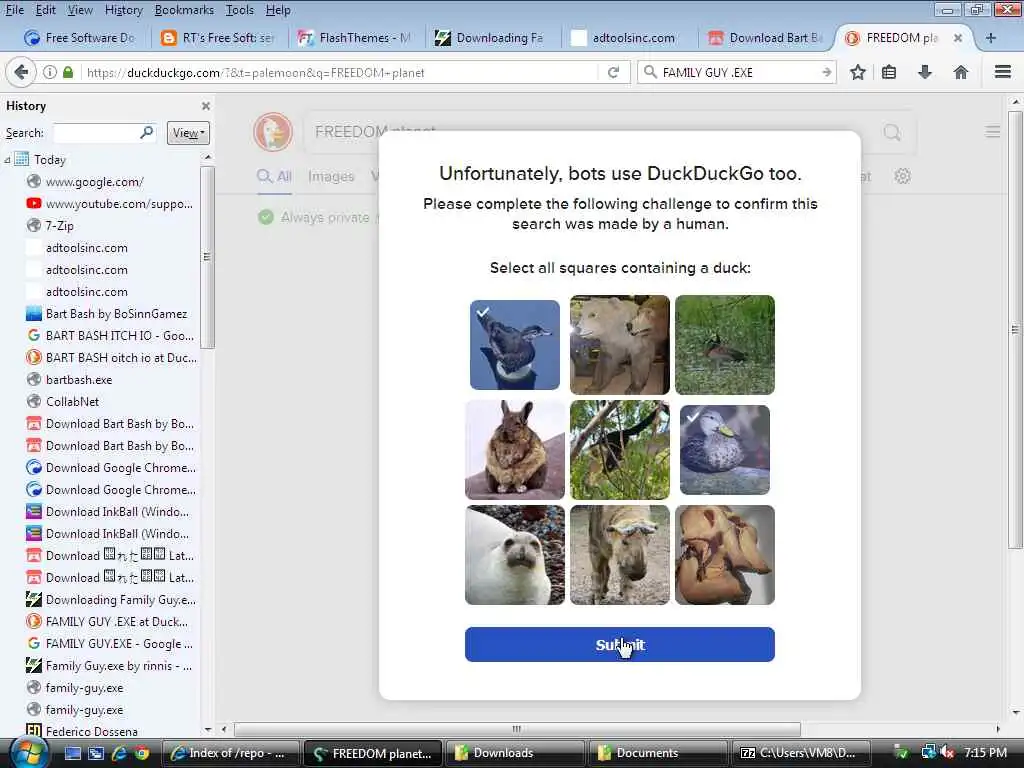Switch to the FlashThemes tab

355,38
